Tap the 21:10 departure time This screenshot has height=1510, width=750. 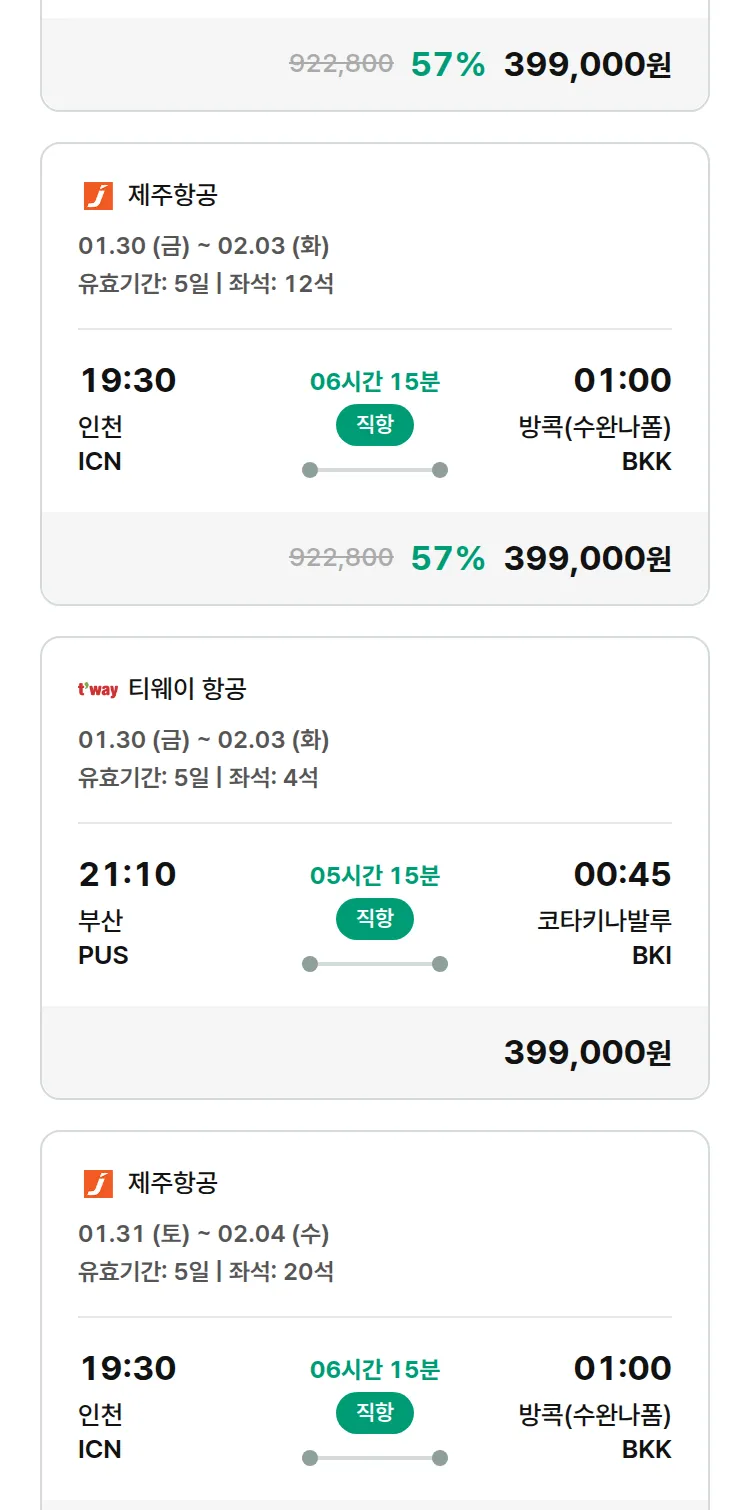click(128, 874)
